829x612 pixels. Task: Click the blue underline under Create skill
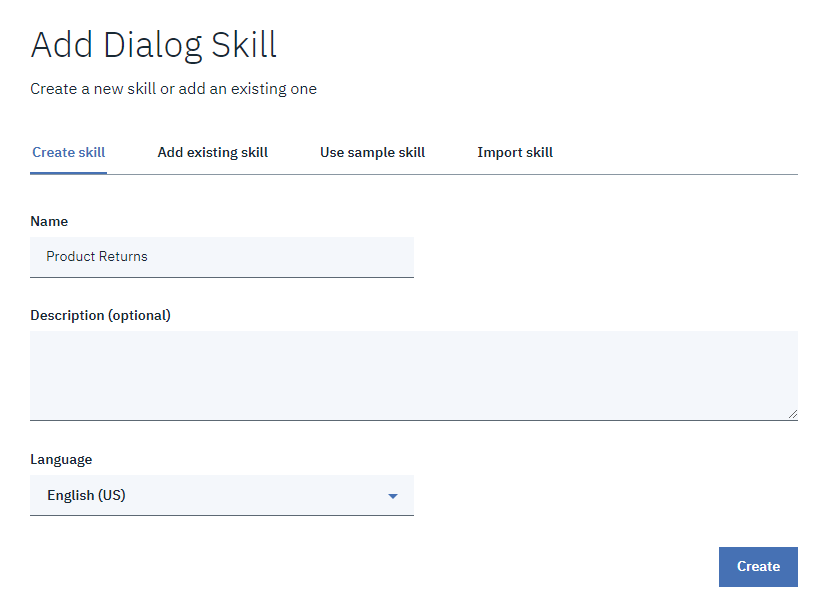[69, 172]
